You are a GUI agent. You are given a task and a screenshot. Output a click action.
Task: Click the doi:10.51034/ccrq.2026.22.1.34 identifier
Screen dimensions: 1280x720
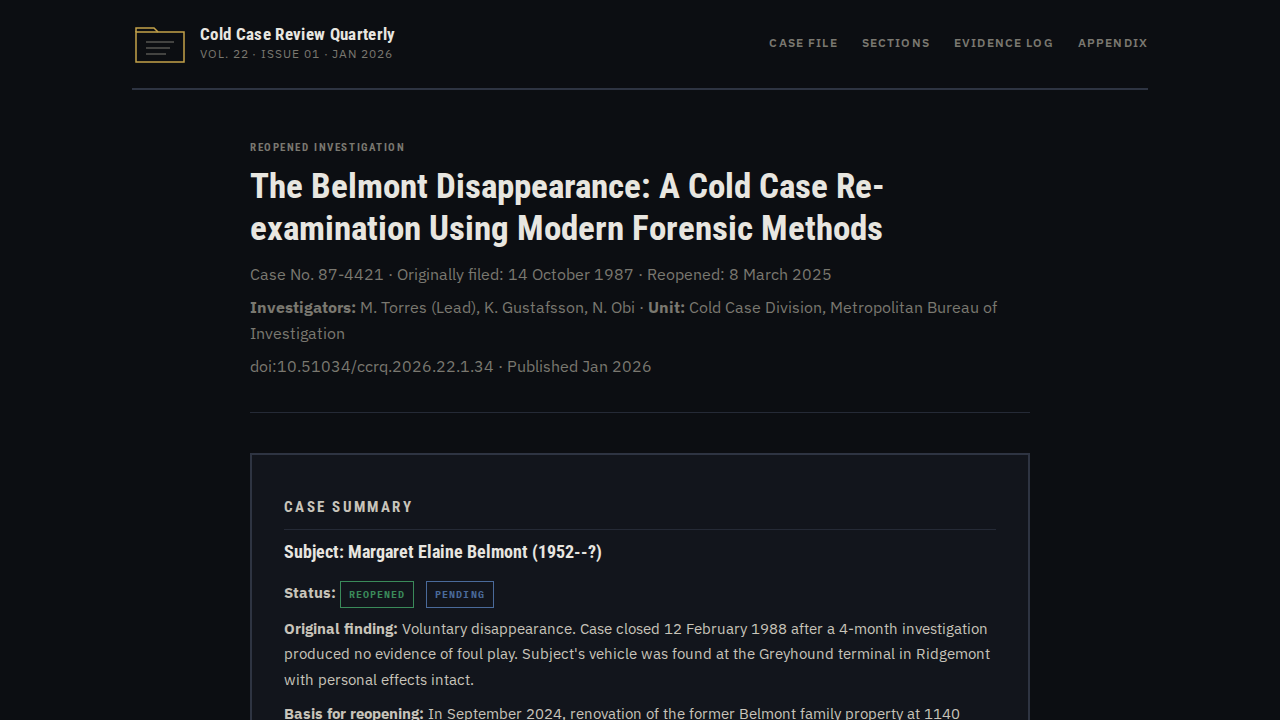(372, 366)
